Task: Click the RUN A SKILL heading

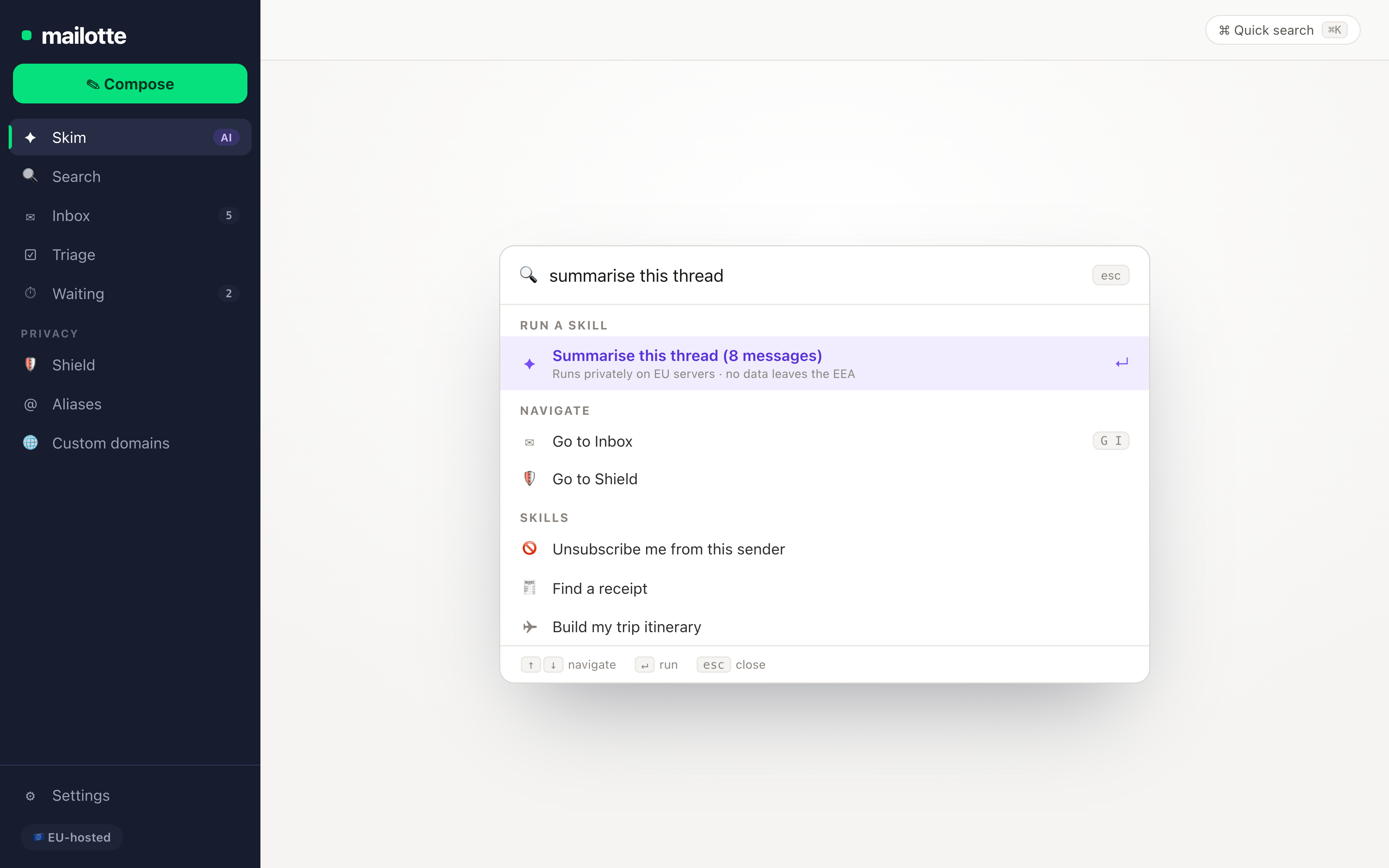Action: (x=564, y=325)
